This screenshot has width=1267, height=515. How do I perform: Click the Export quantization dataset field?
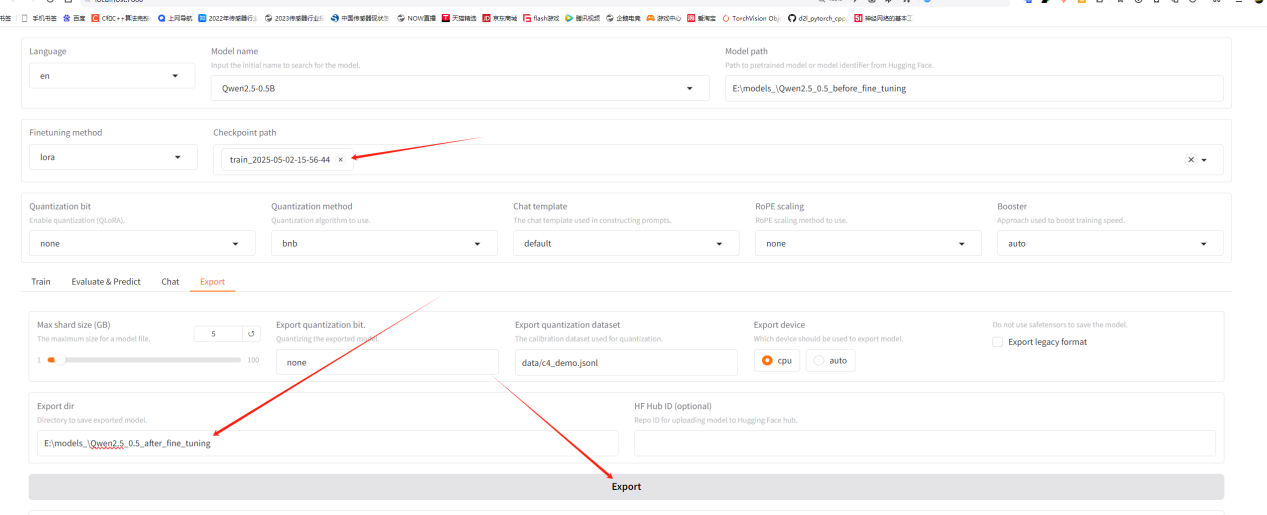tap(625, 362)
